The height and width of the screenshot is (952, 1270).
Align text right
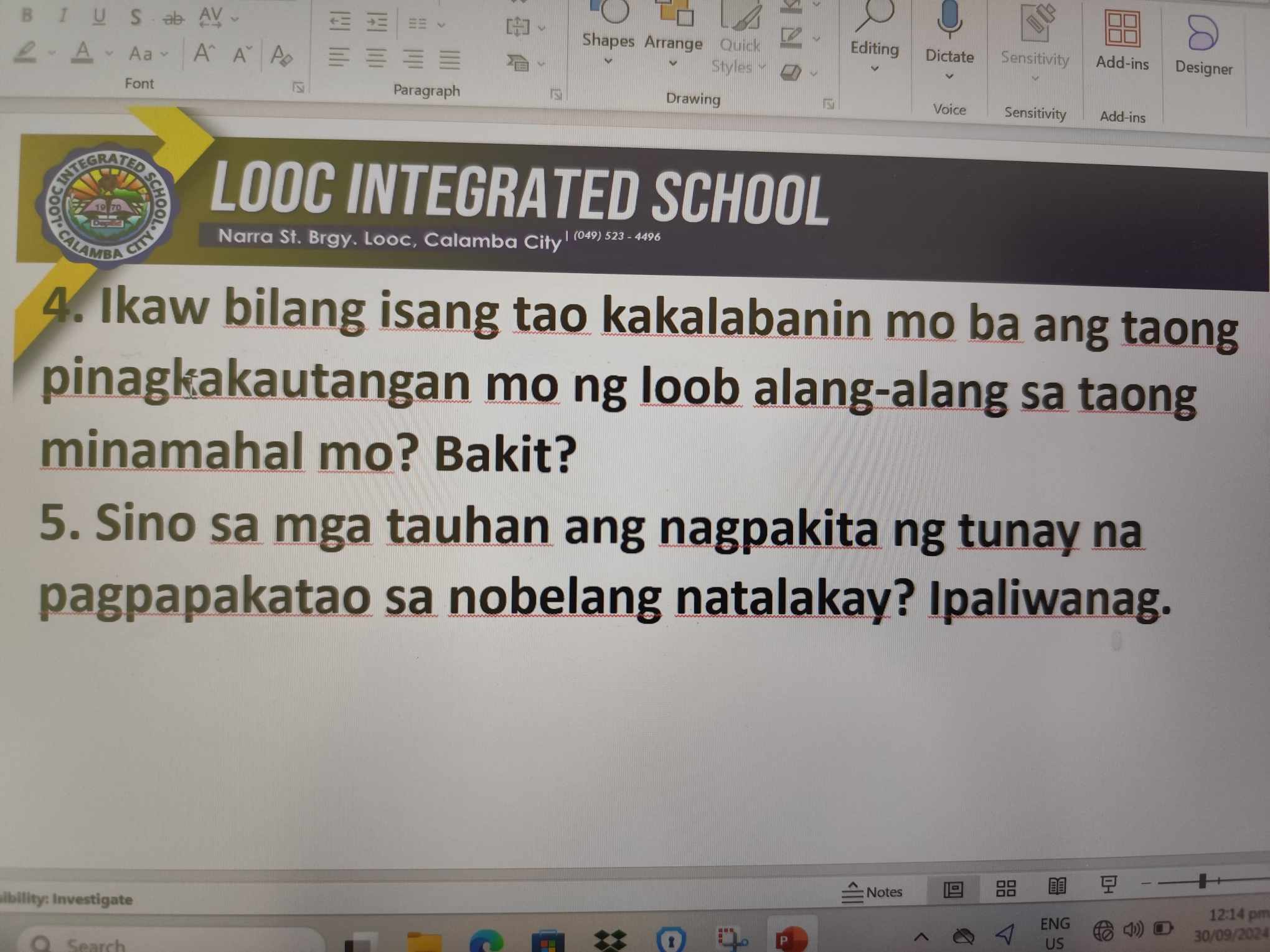click(413, 59)
